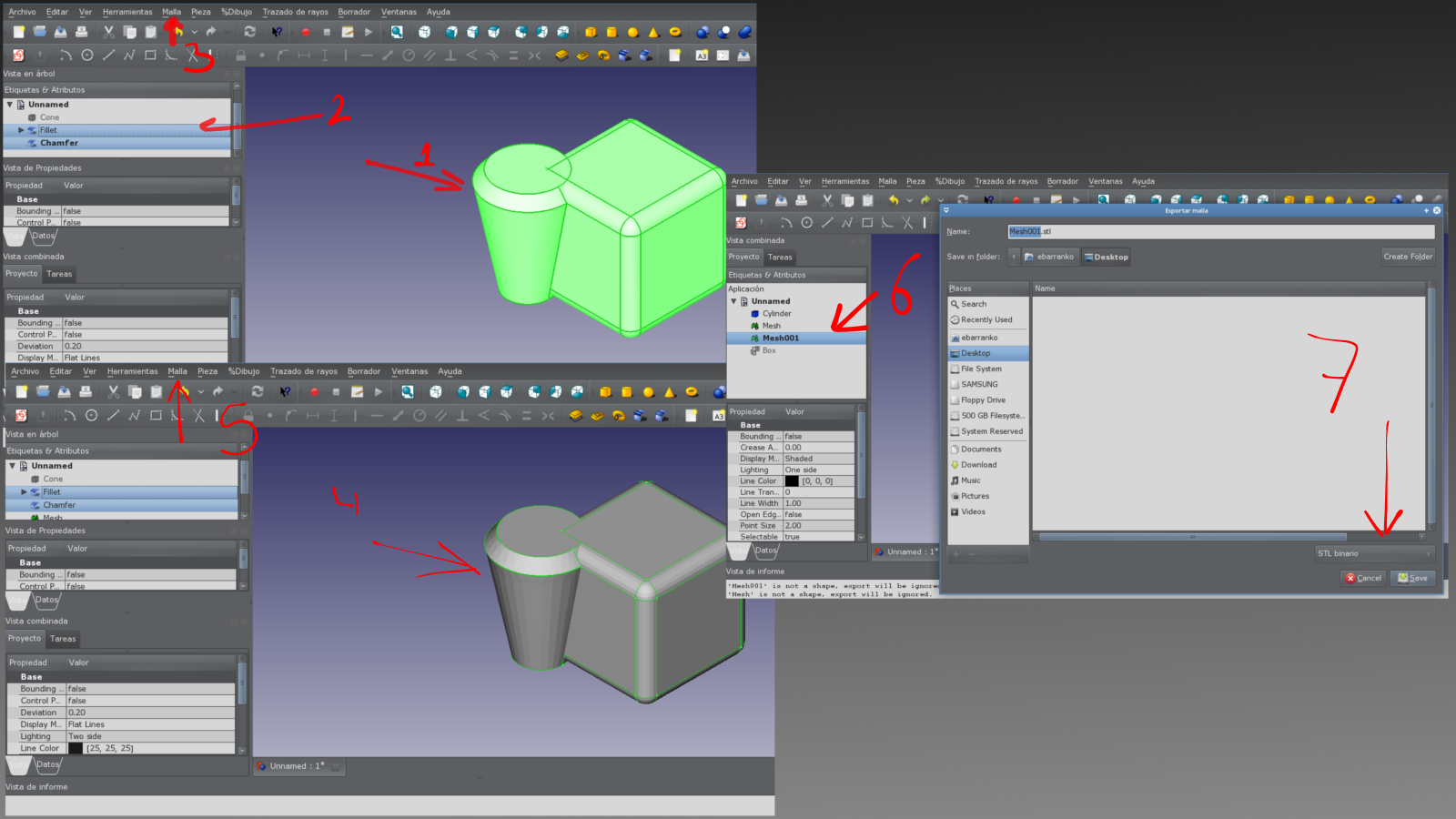Open STL binario file type dropdown
Viewport: 1456px width, 819px height.
click(x=1374, y=553)
